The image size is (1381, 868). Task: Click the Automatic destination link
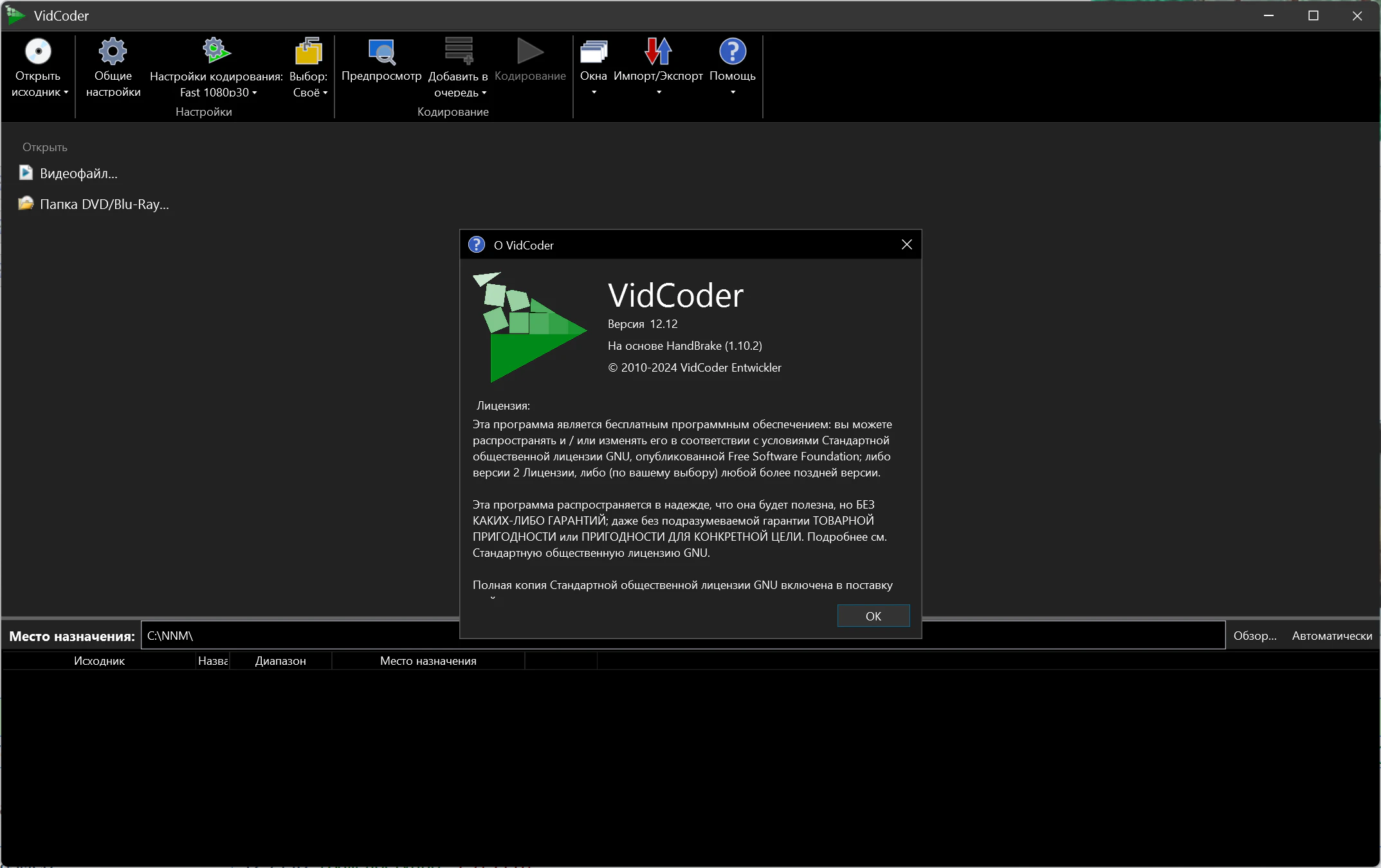pyautogui.click(x=1331, y=636)
